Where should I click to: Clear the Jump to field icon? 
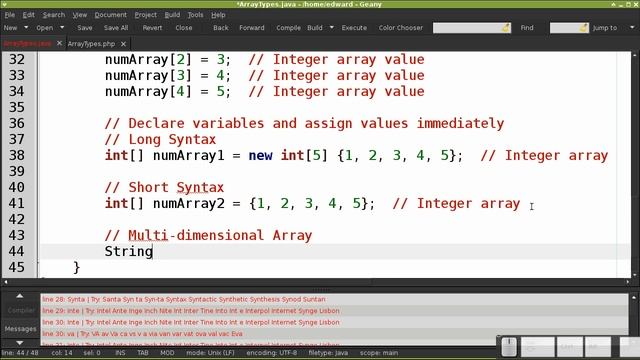point(584,28)
